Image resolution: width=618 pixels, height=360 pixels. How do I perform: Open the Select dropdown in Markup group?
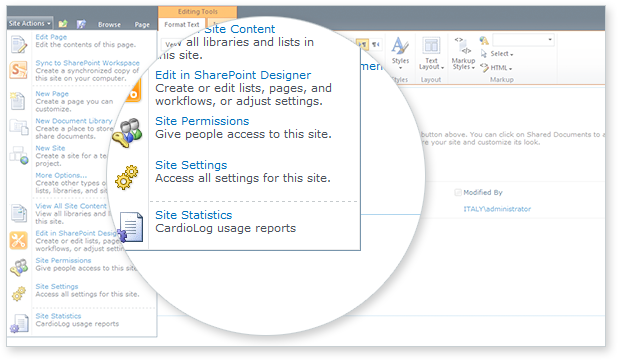click(x=497, y=54)
